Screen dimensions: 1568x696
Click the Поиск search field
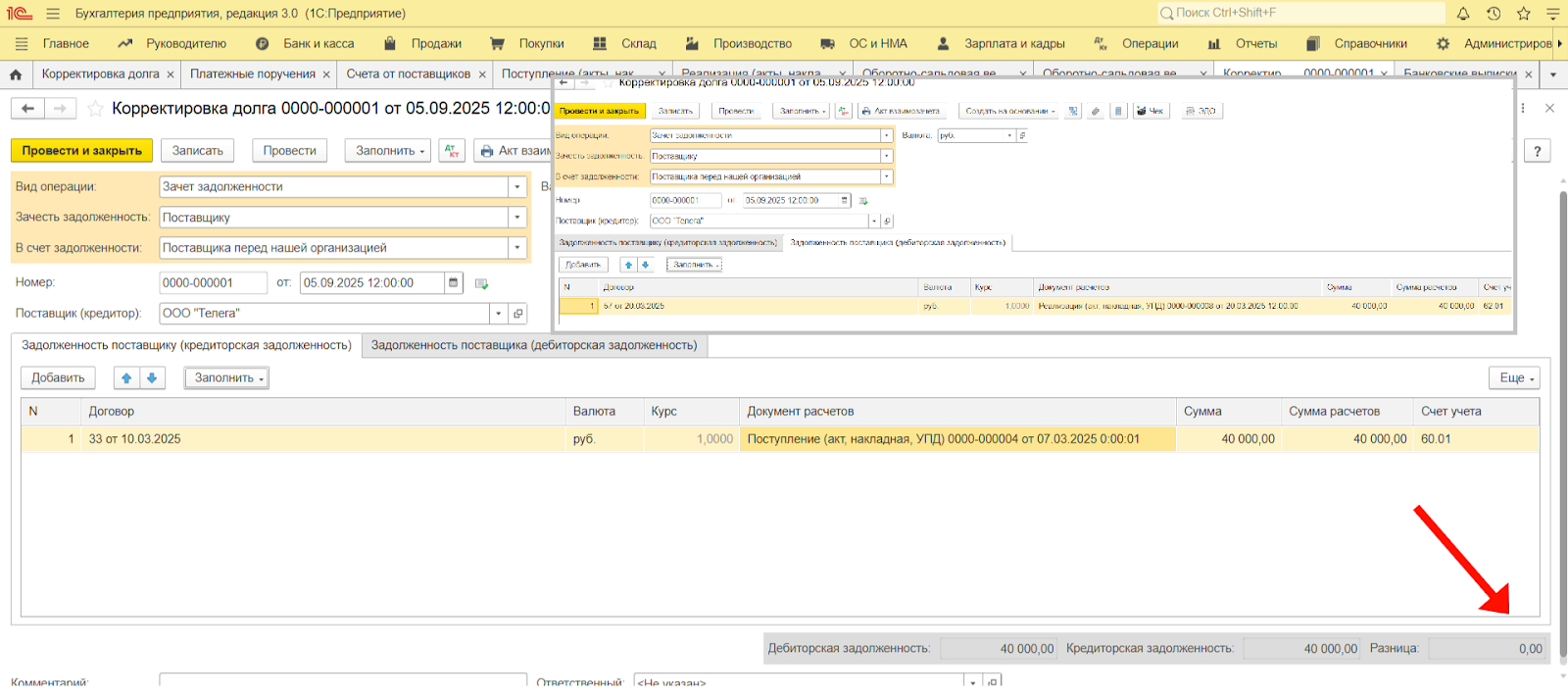(x=1303, y=13)
